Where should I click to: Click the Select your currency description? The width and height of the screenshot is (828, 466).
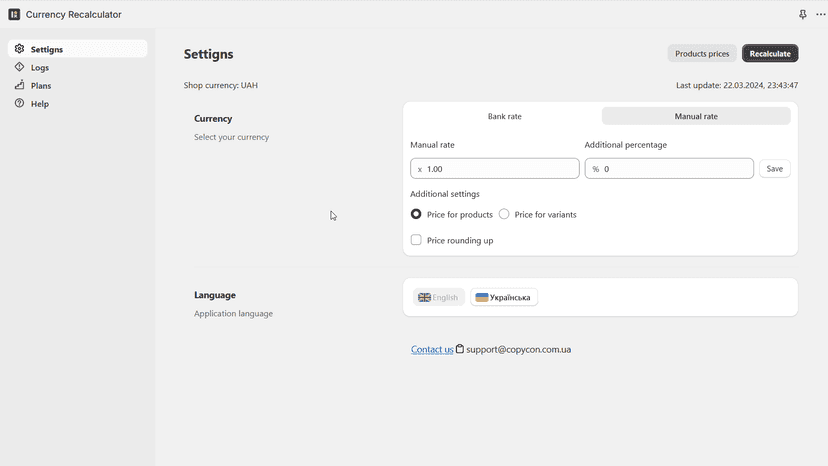click(231, 137)
